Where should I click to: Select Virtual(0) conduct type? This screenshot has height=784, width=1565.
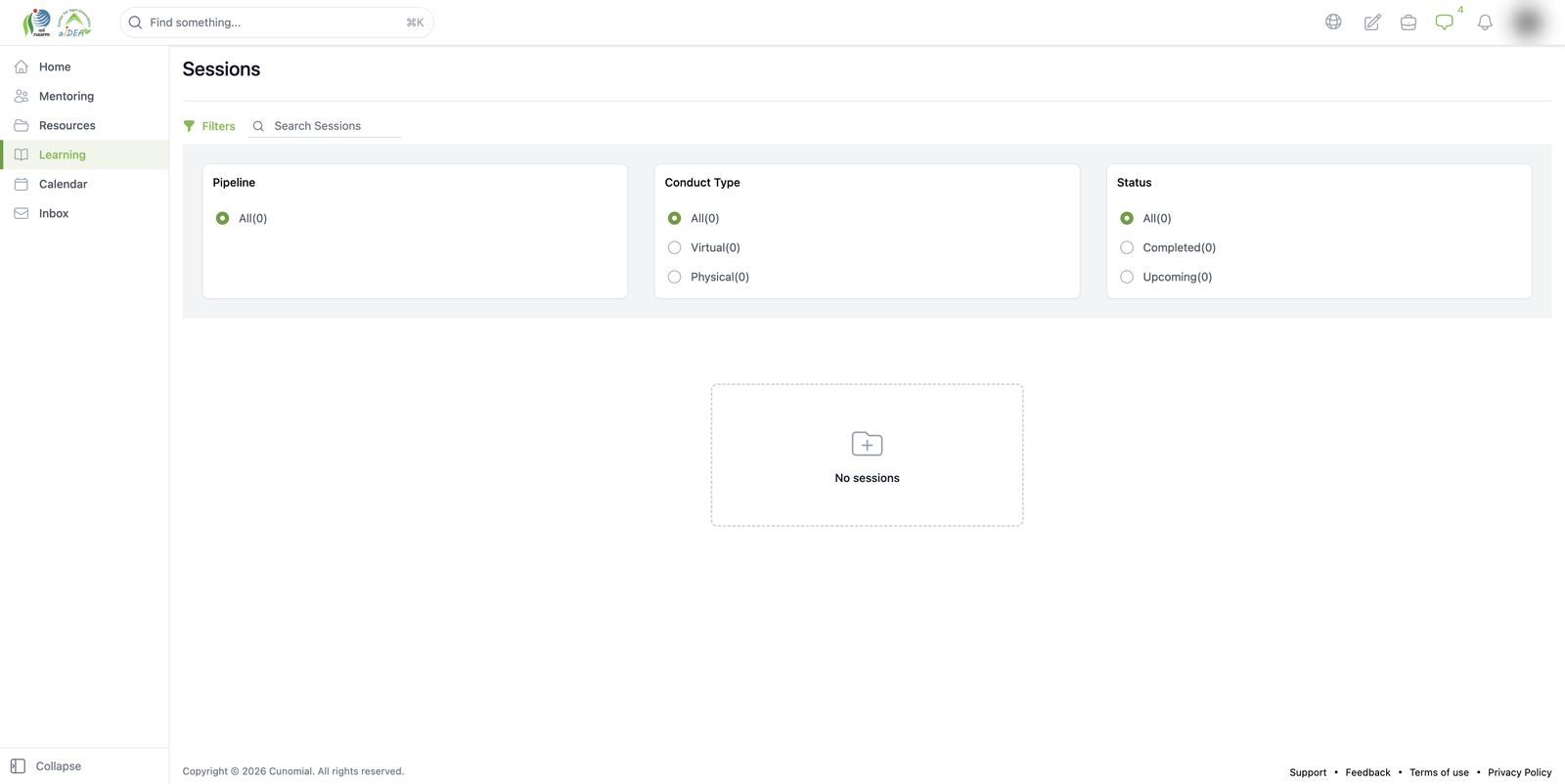click(x=674, y=247)
